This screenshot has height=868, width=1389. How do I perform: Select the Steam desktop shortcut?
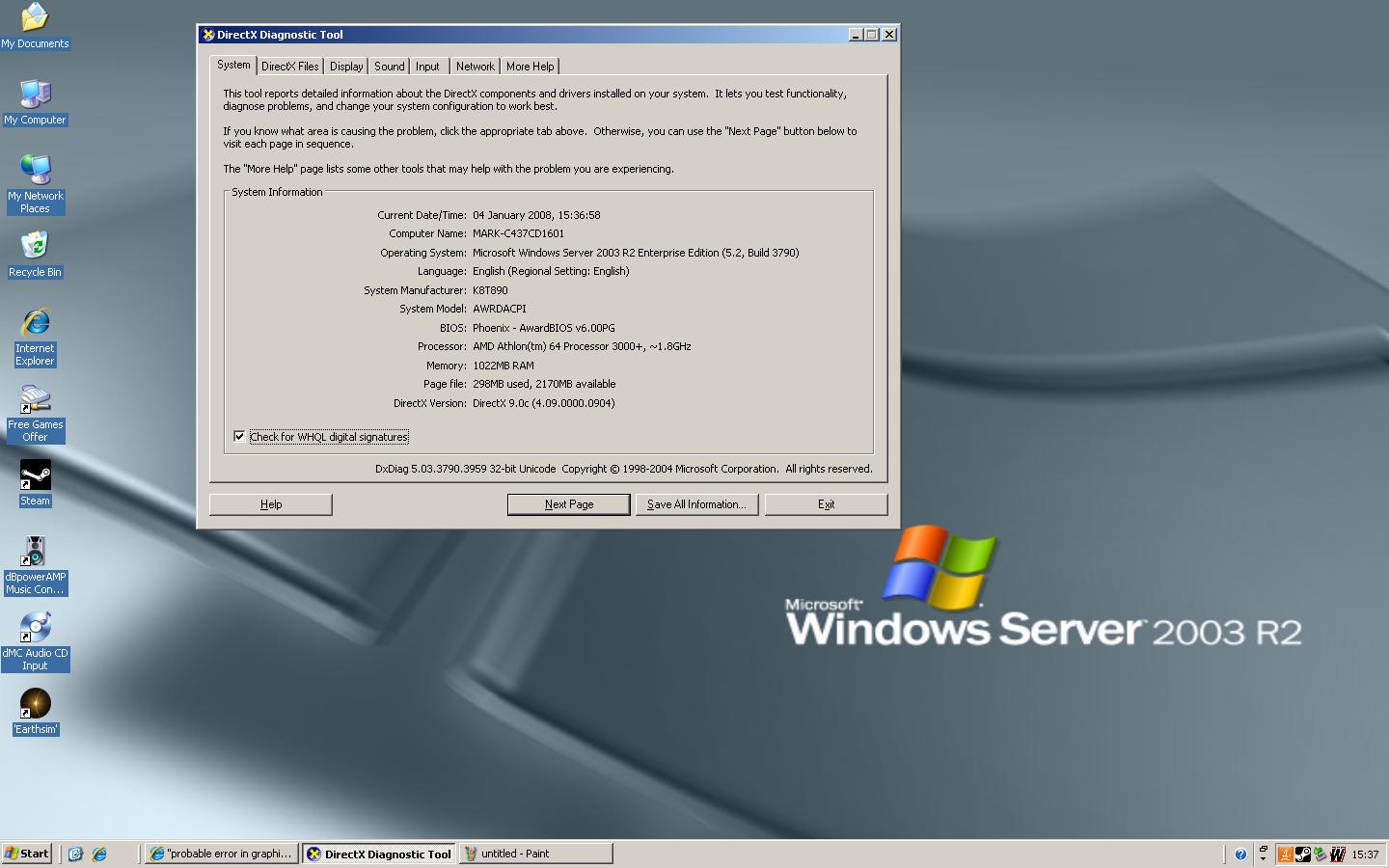[35, 483]
